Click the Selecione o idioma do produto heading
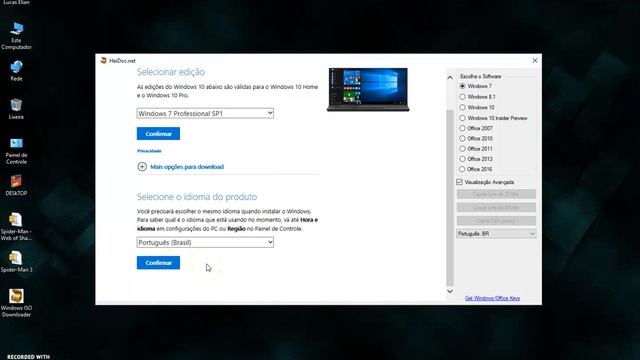640x360 pixels. (x=197, y=197)
